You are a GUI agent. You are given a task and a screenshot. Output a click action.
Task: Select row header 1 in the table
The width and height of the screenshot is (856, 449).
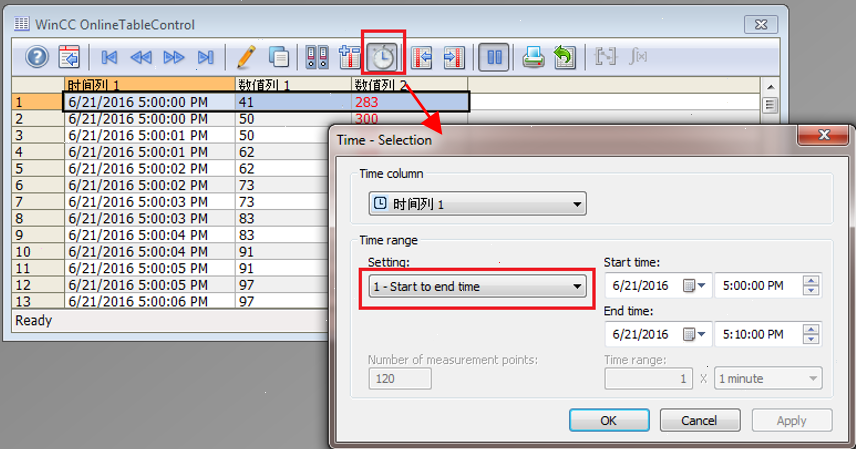point(38,102)
